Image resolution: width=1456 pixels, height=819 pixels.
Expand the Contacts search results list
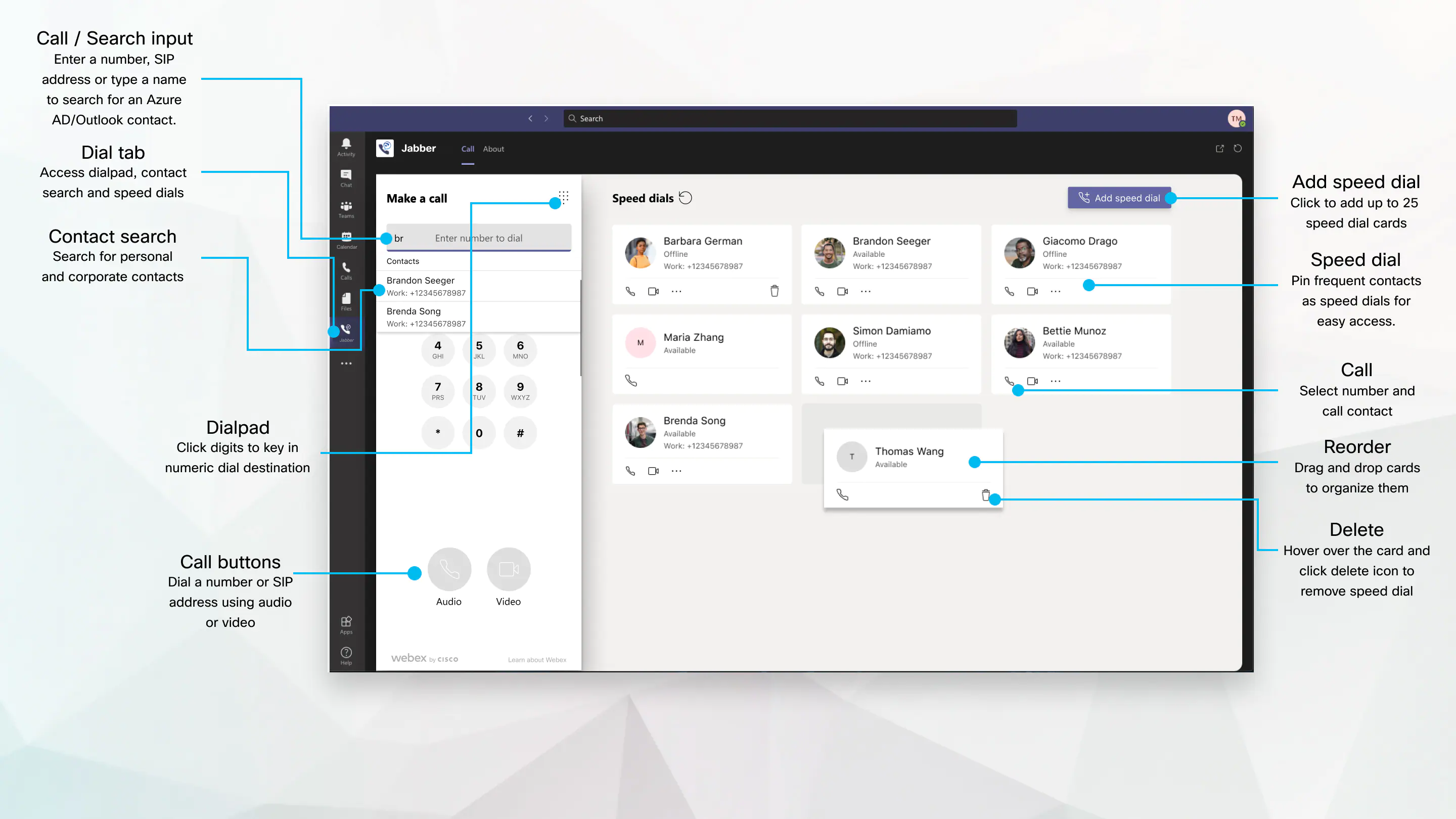pyautogui.click(x=402, y=261)
